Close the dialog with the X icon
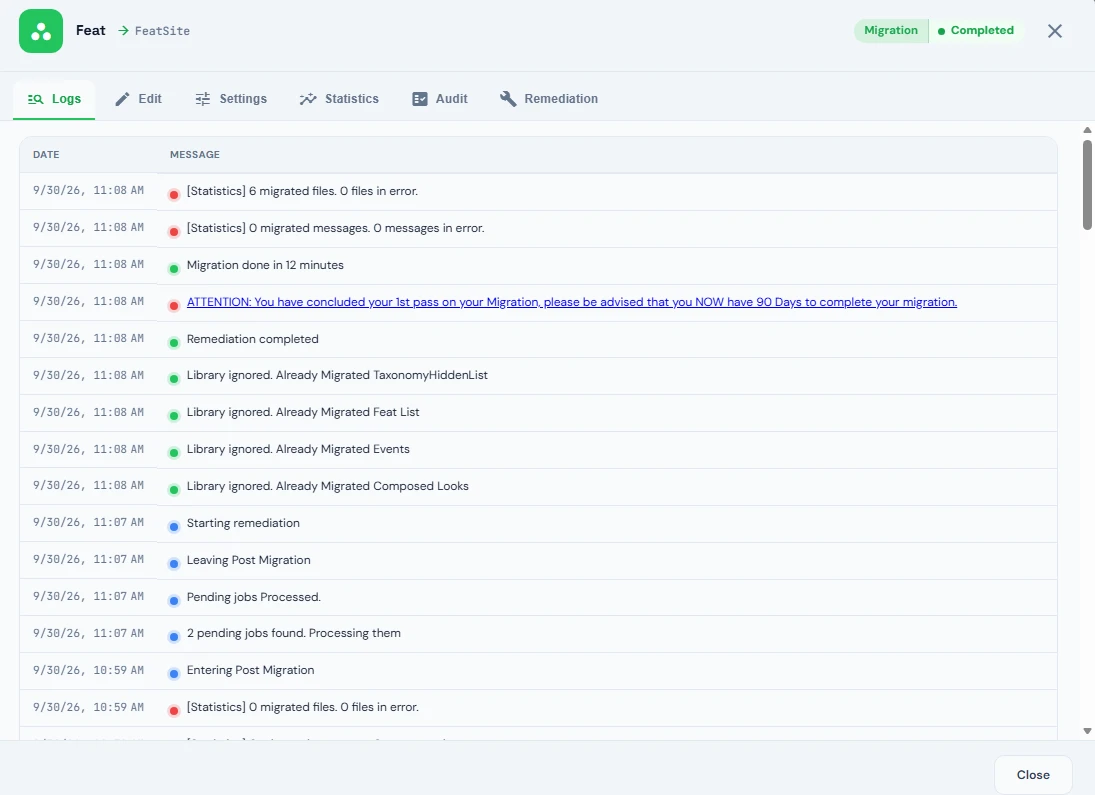1095x795 pixels. click(x=1054, y=31)
